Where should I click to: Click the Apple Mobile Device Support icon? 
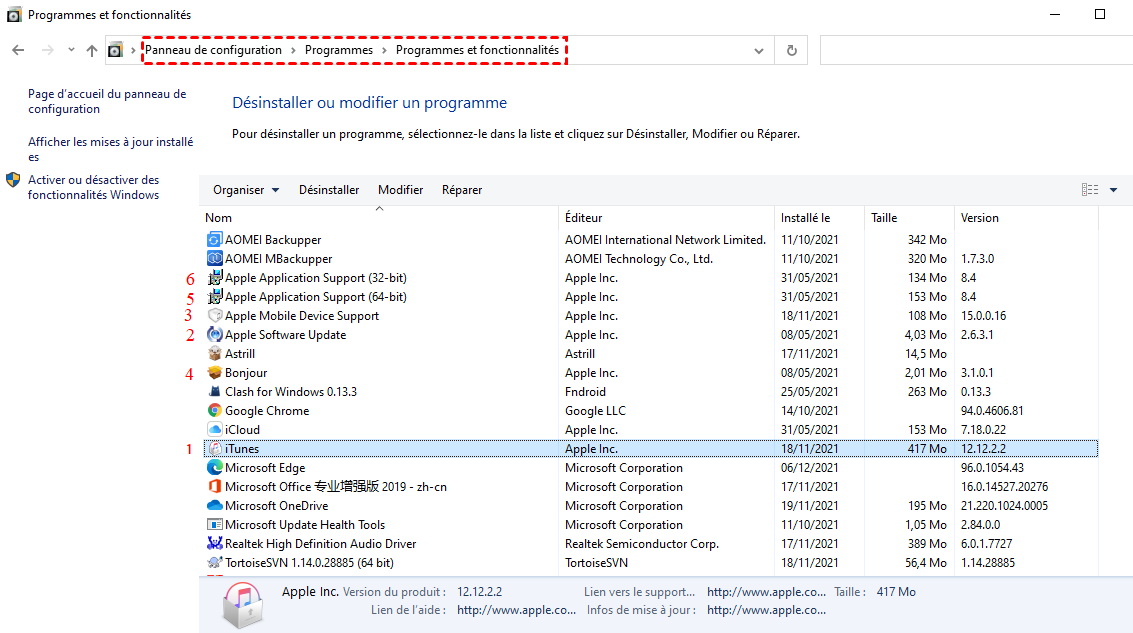[x=215, y=315]
